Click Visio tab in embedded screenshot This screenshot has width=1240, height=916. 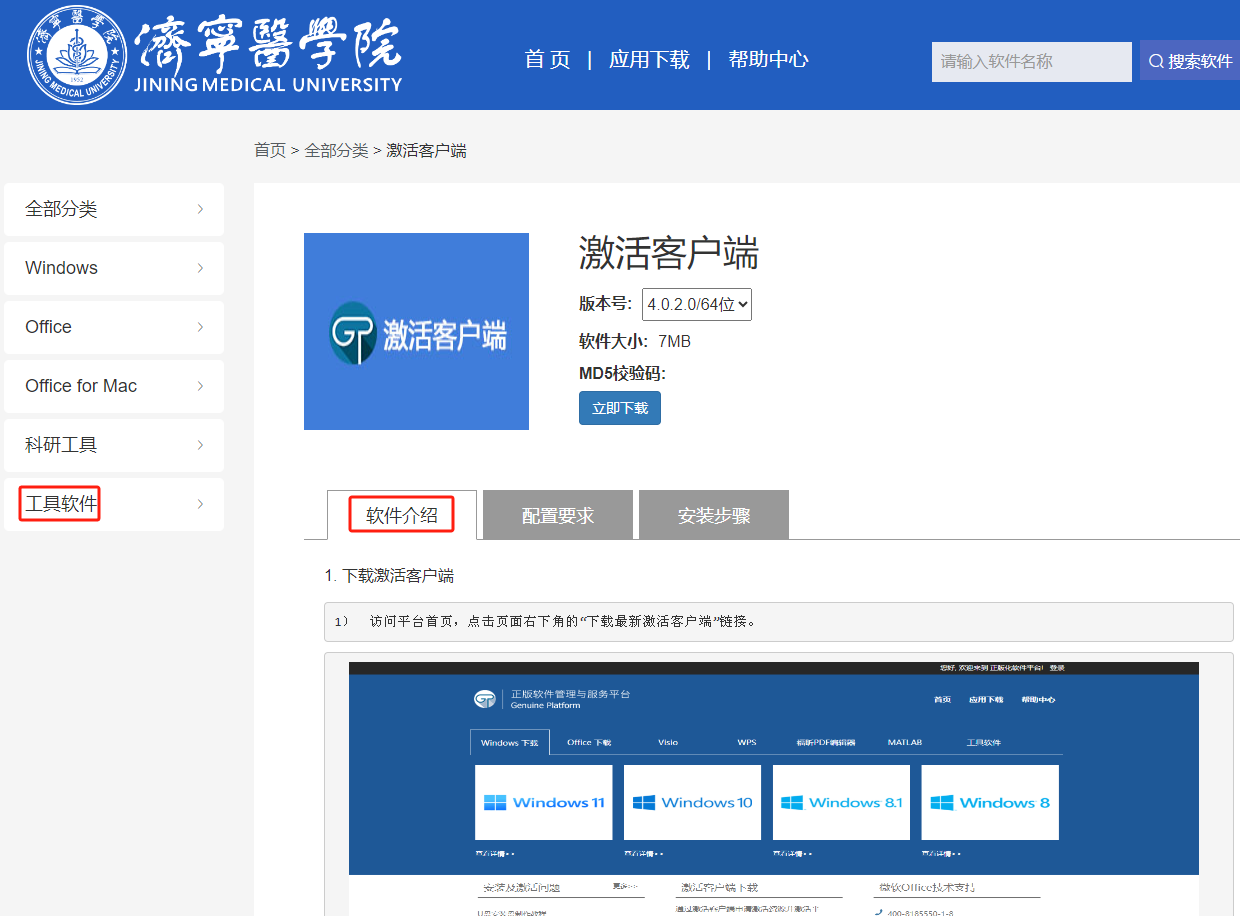point(668,742)
